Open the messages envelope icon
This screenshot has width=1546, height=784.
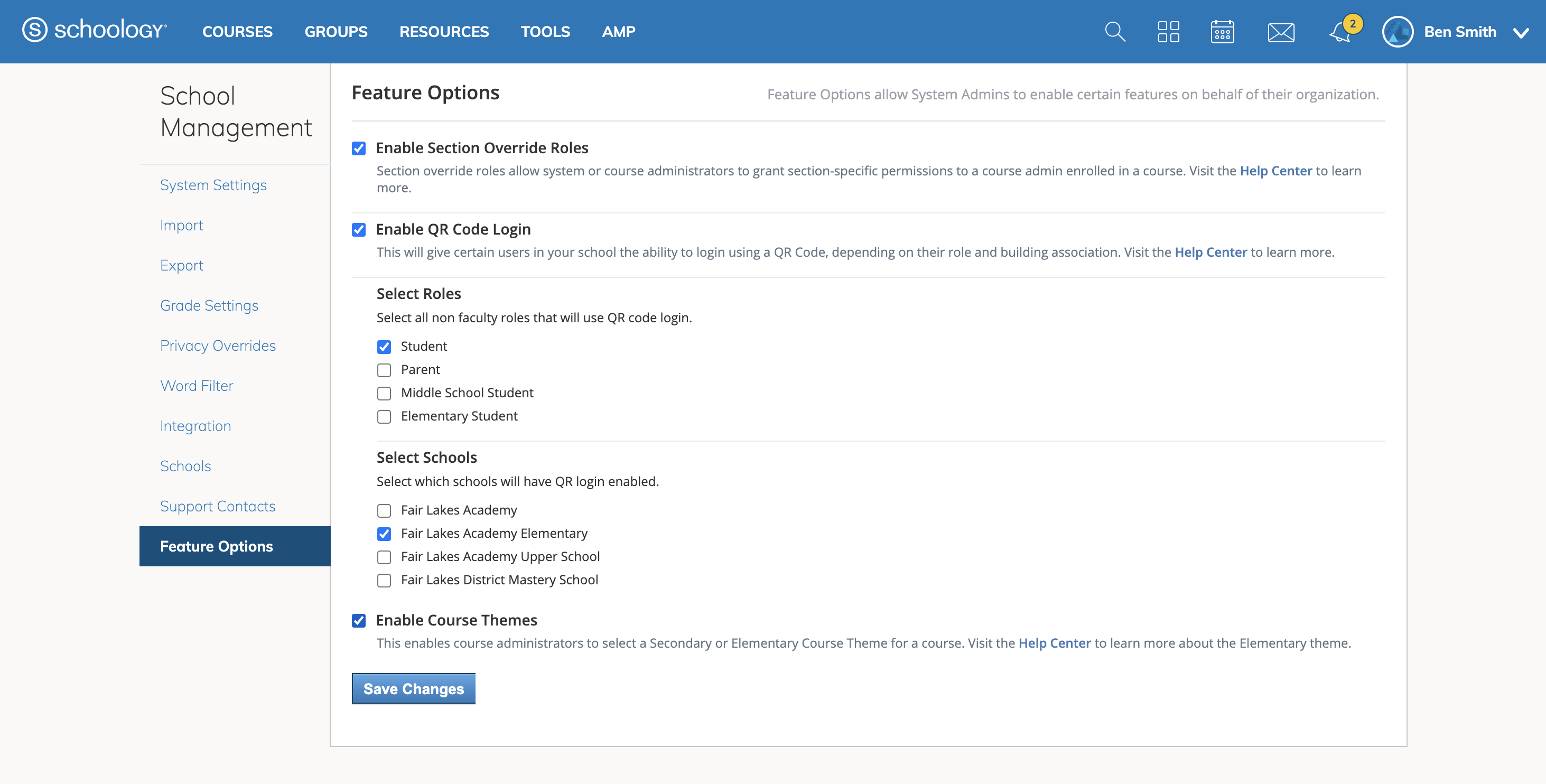(x=1281, y=32)
